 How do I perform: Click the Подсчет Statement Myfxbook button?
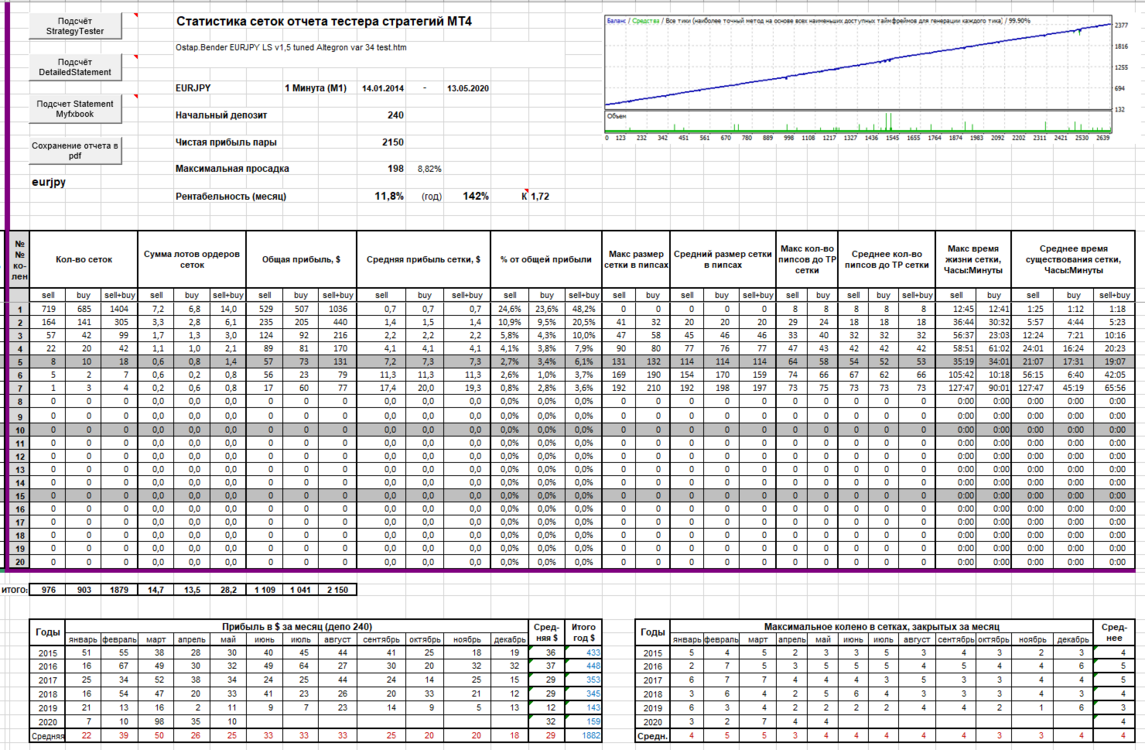[75, 109]
